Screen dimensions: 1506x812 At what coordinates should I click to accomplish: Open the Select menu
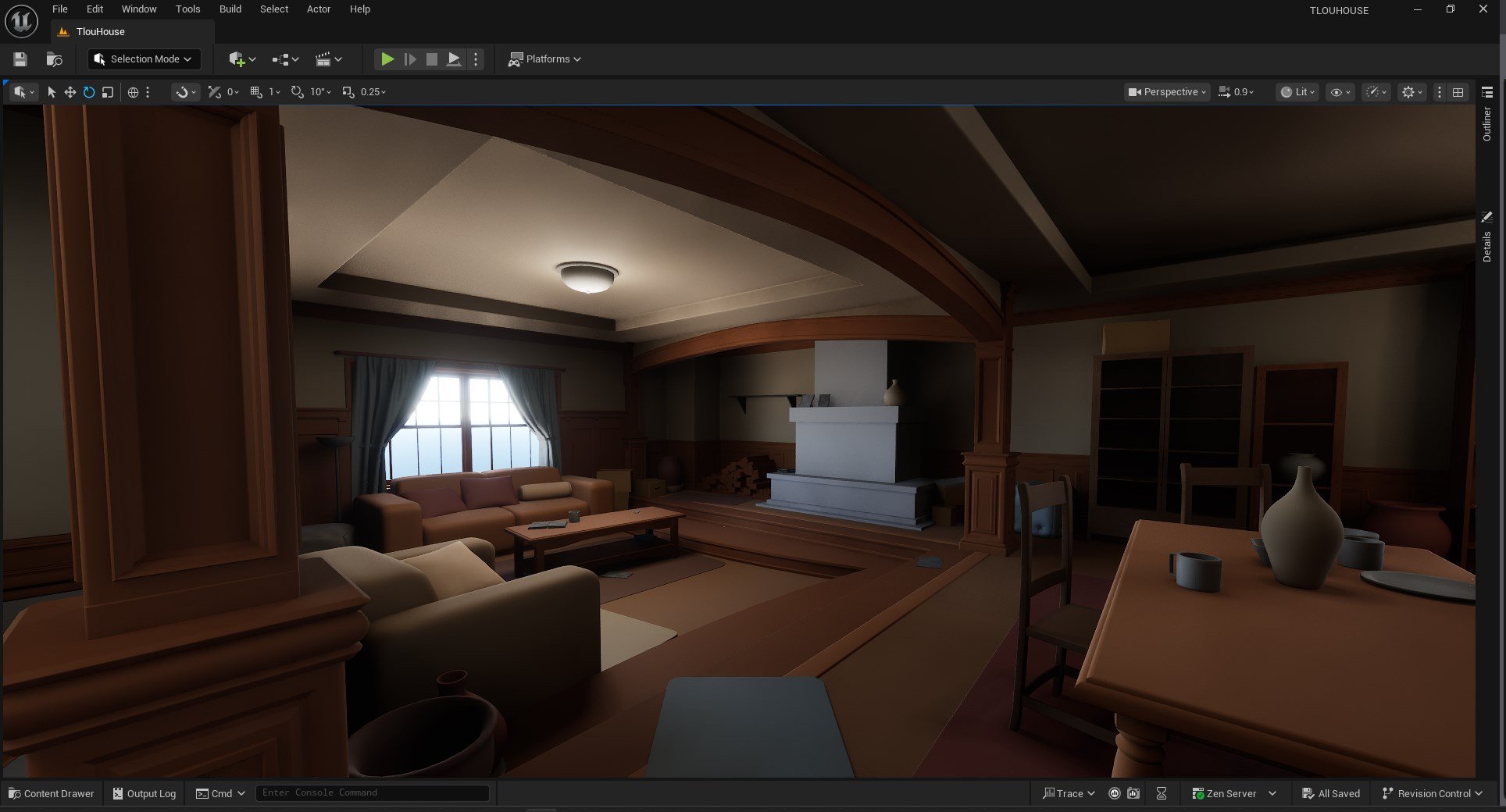(x=274, y=9)
